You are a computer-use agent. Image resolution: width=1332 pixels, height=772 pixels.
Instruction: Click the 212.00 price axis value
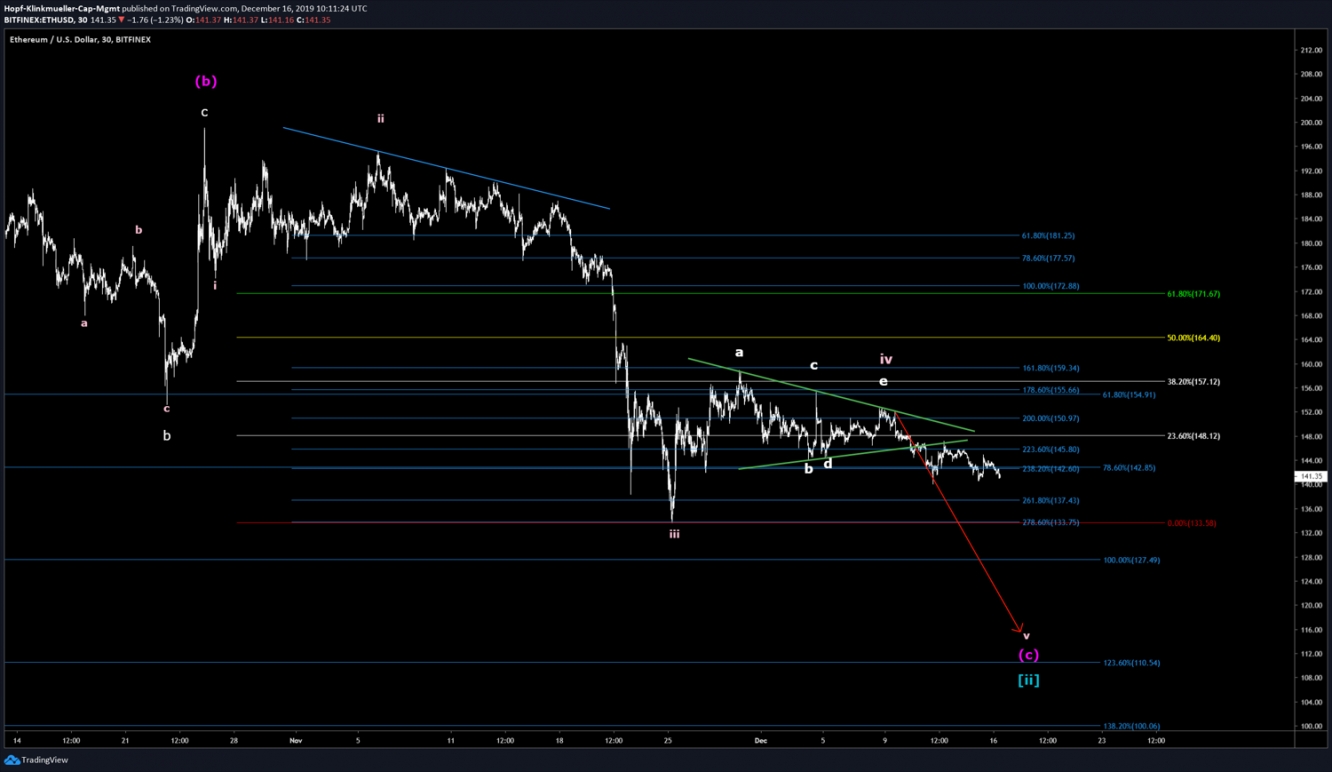pyautogui.click(x=1310, y=50)
